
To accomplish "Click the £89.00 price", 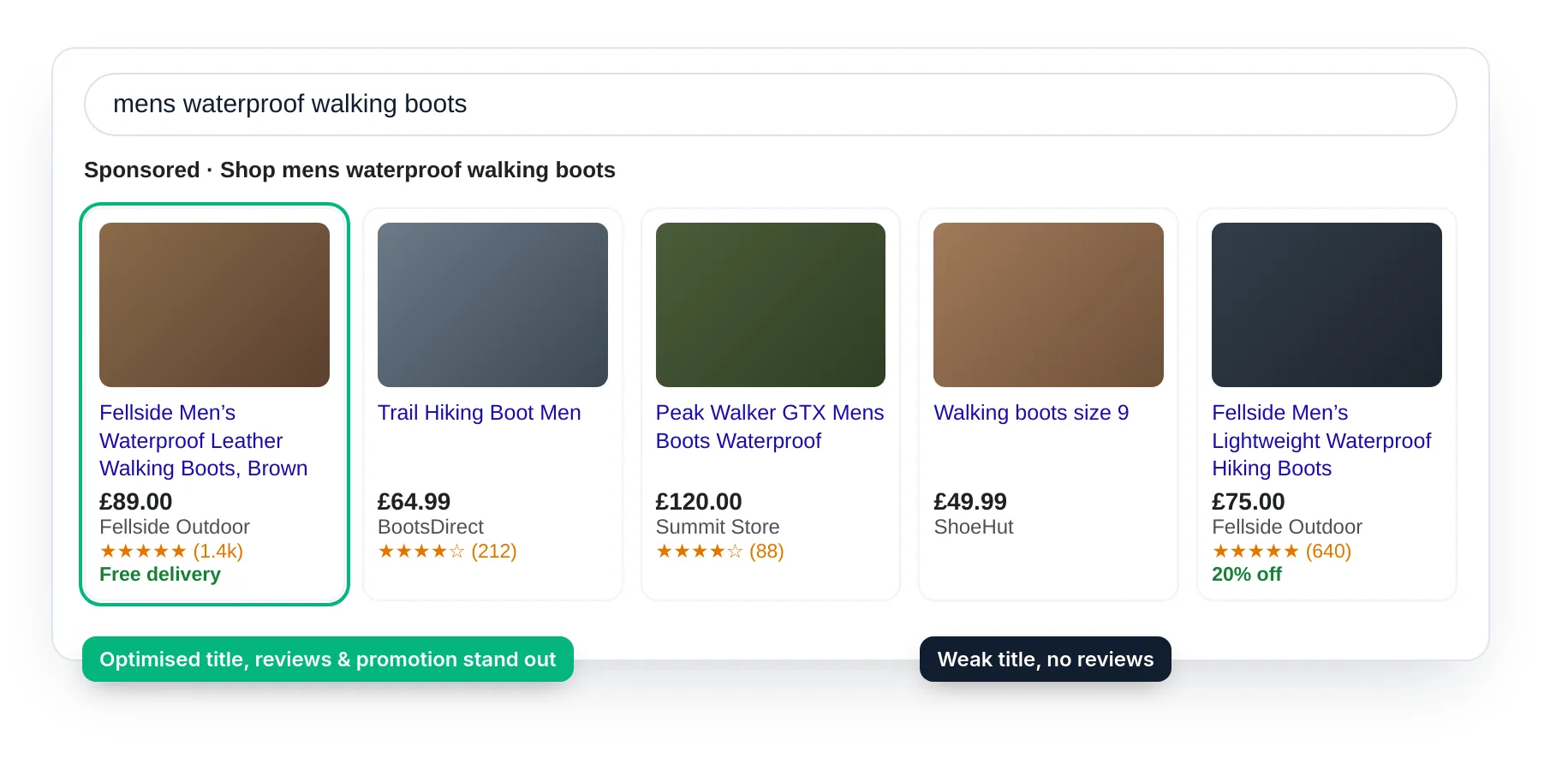I will (136, 502).
